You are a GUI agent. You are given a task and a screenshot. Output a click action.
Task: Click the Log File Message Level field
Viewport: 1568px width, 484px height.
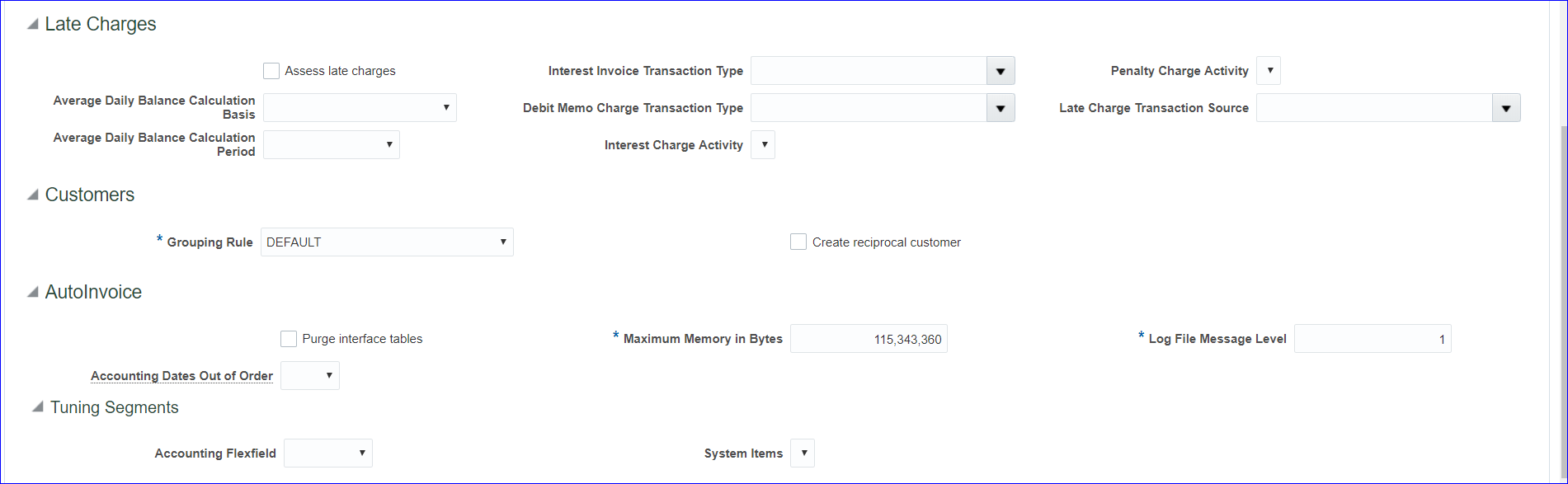click(1373, 339)
